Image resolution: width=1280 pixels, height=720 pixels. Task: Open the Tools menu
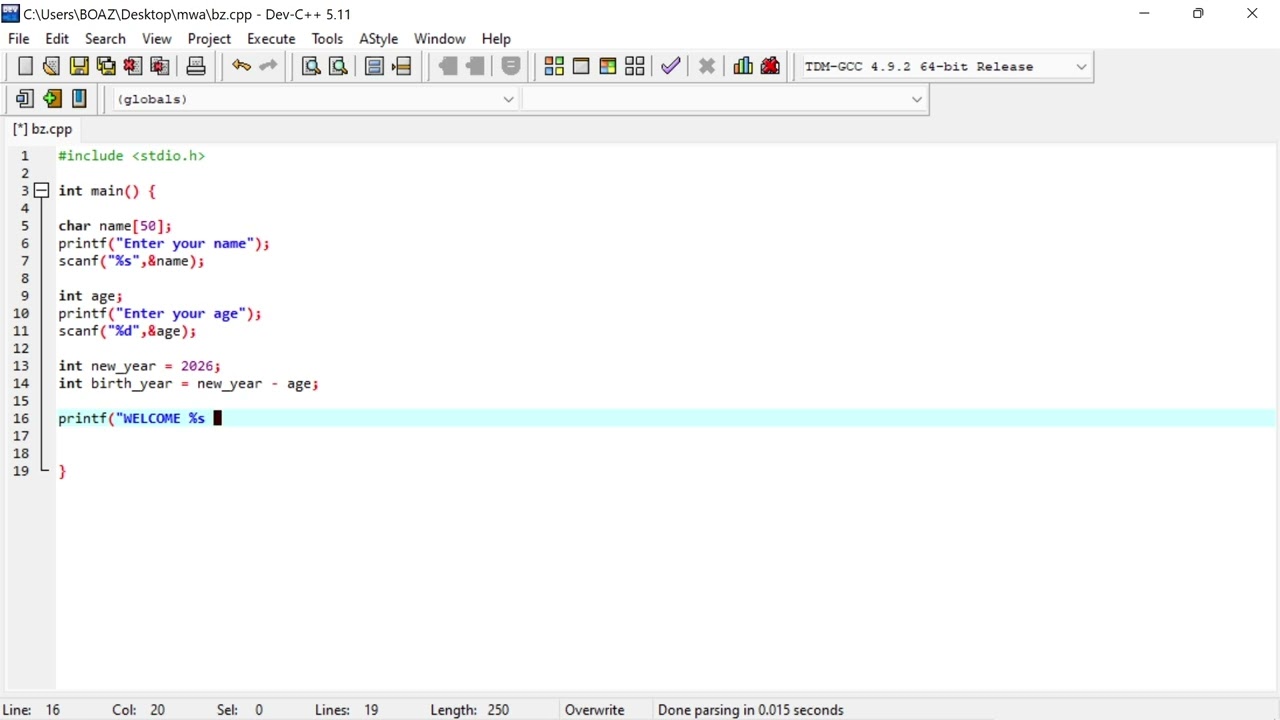coord(327,38)
